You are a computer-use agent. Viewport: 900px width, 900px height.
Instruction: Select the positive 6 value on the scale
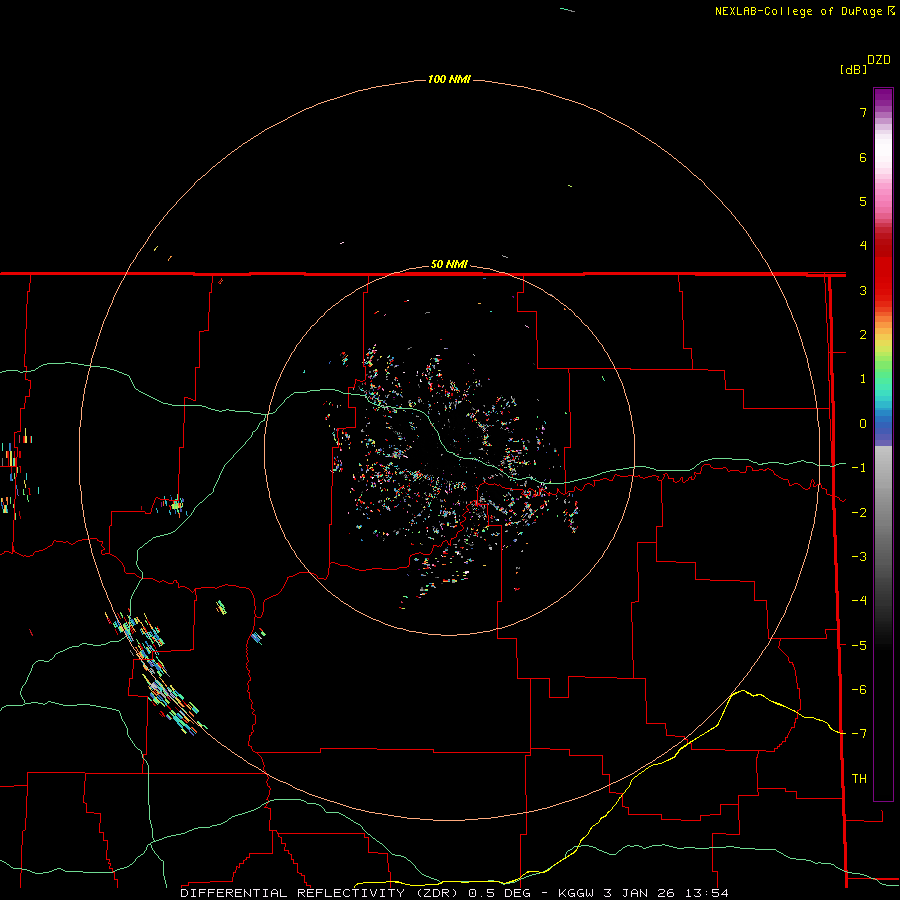point(863,157)
